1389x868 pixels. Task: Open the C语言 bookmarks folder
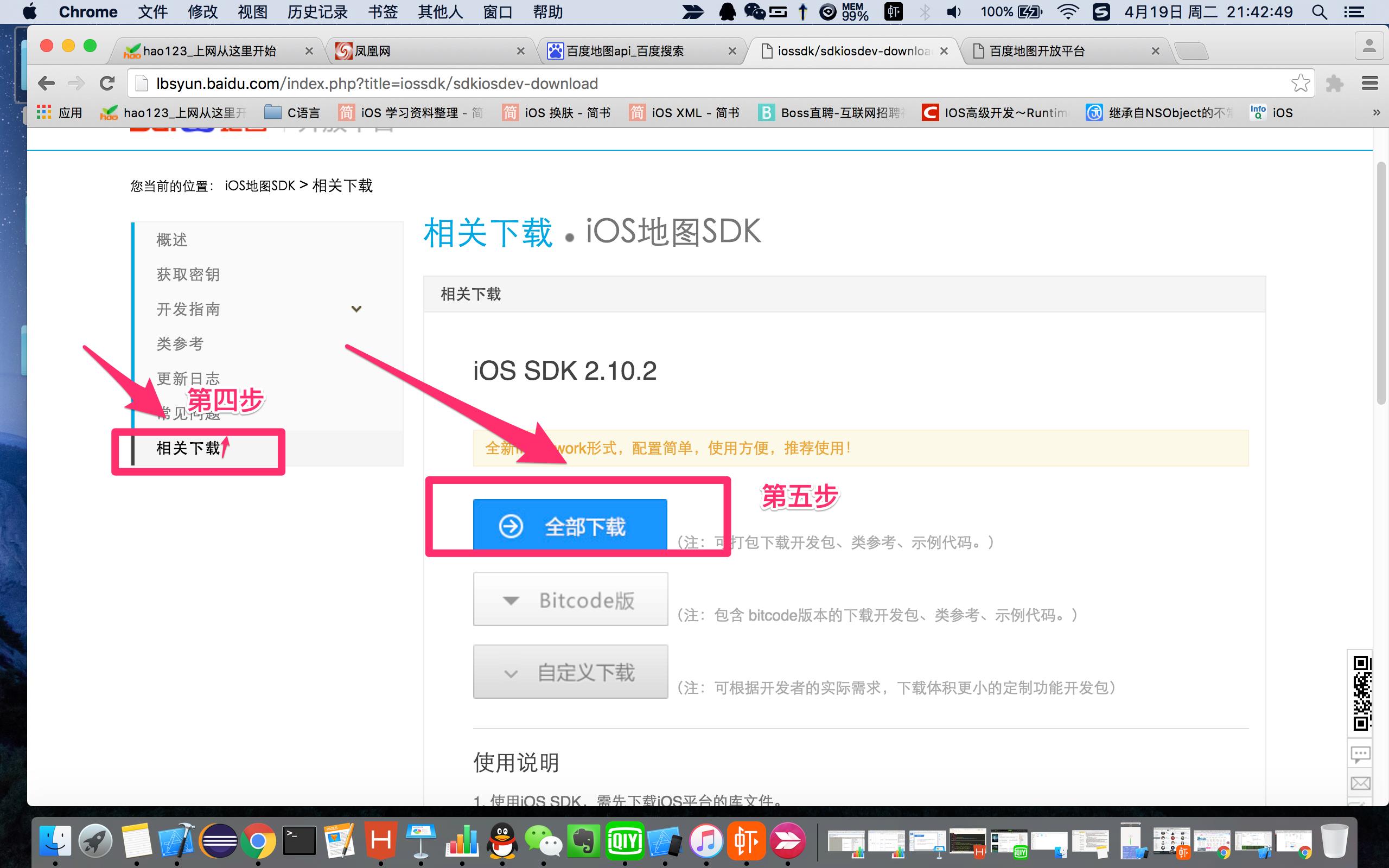[x=292, y=112]
